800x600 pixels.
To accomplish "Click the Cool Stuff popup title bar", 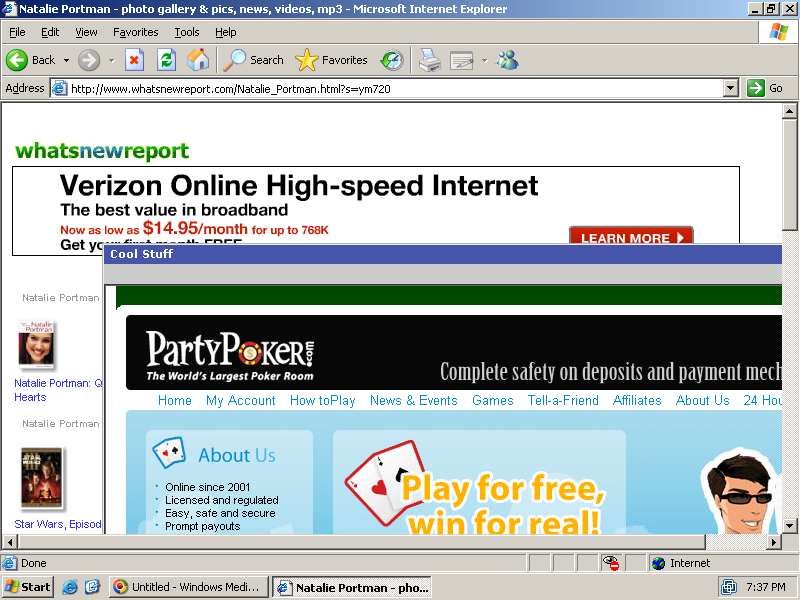I will click(442, 254).
